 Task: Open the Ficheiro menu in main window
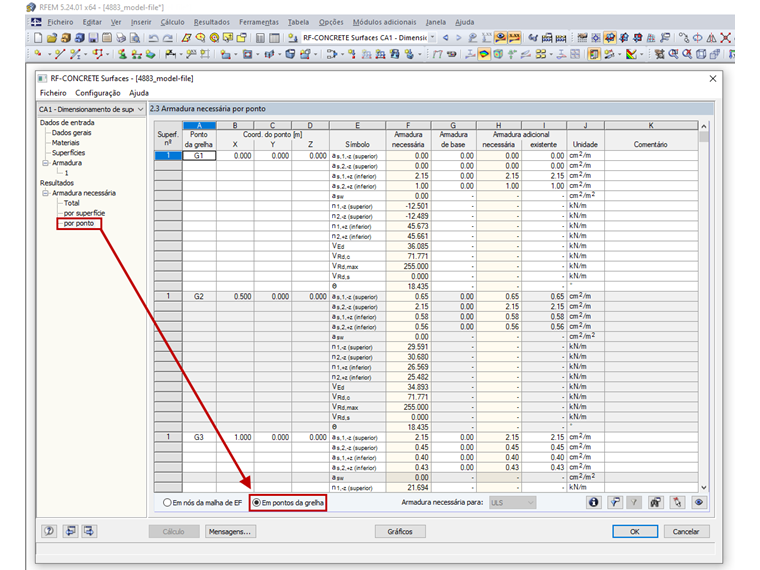(x=60, y=22)
